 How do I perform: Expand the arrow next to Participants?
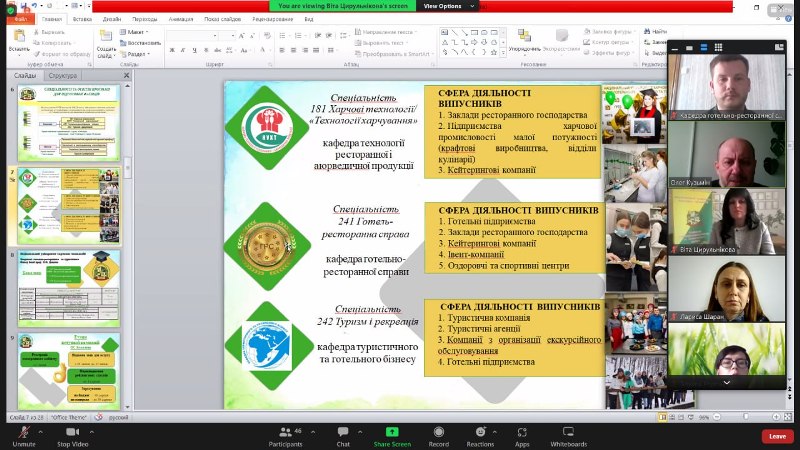(x=310, y=427)
